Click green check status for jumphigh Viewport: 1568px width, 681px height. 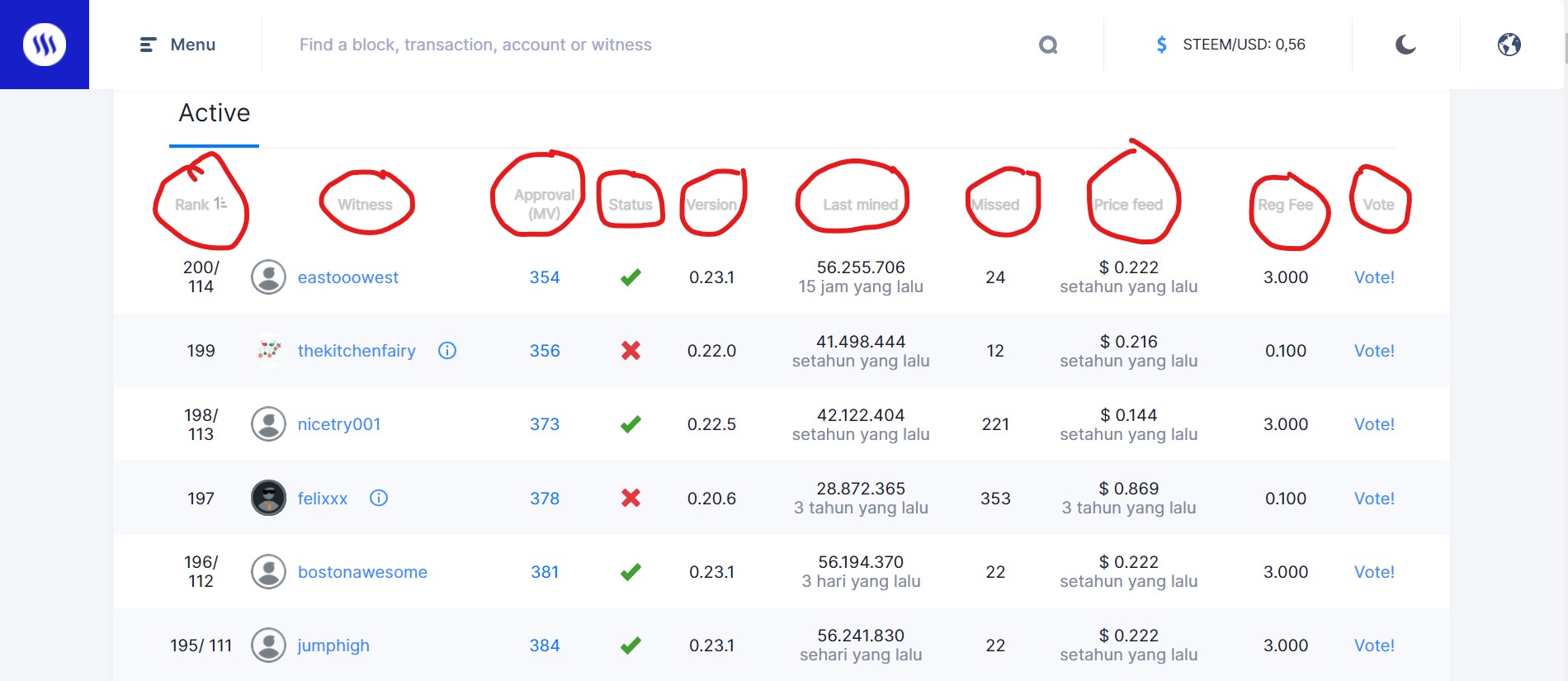pyautogui.click(x=631, y=646)
